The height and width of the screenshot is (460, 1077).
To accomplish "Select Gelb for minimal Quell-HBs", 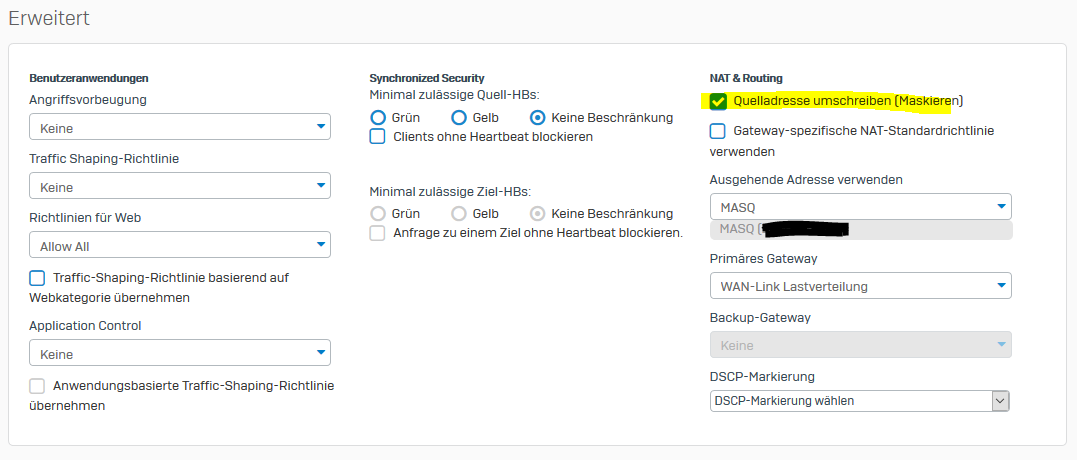I will coord(459,117).
